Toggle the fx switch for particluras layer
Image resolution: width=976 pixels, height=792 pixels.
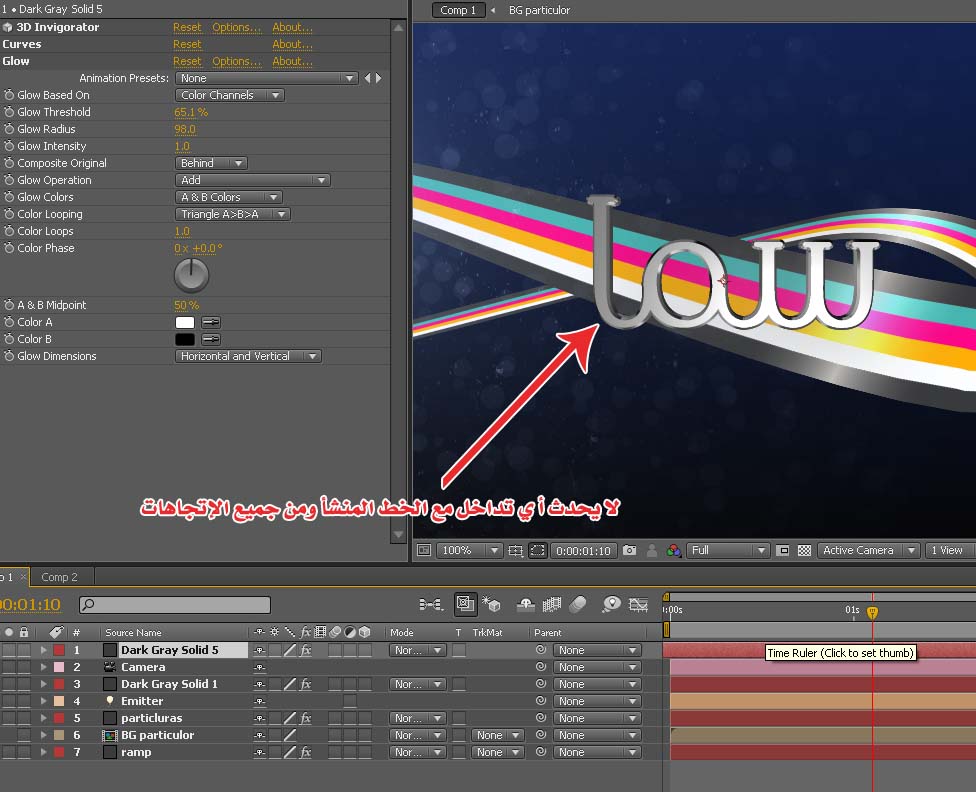coord(306,718)
